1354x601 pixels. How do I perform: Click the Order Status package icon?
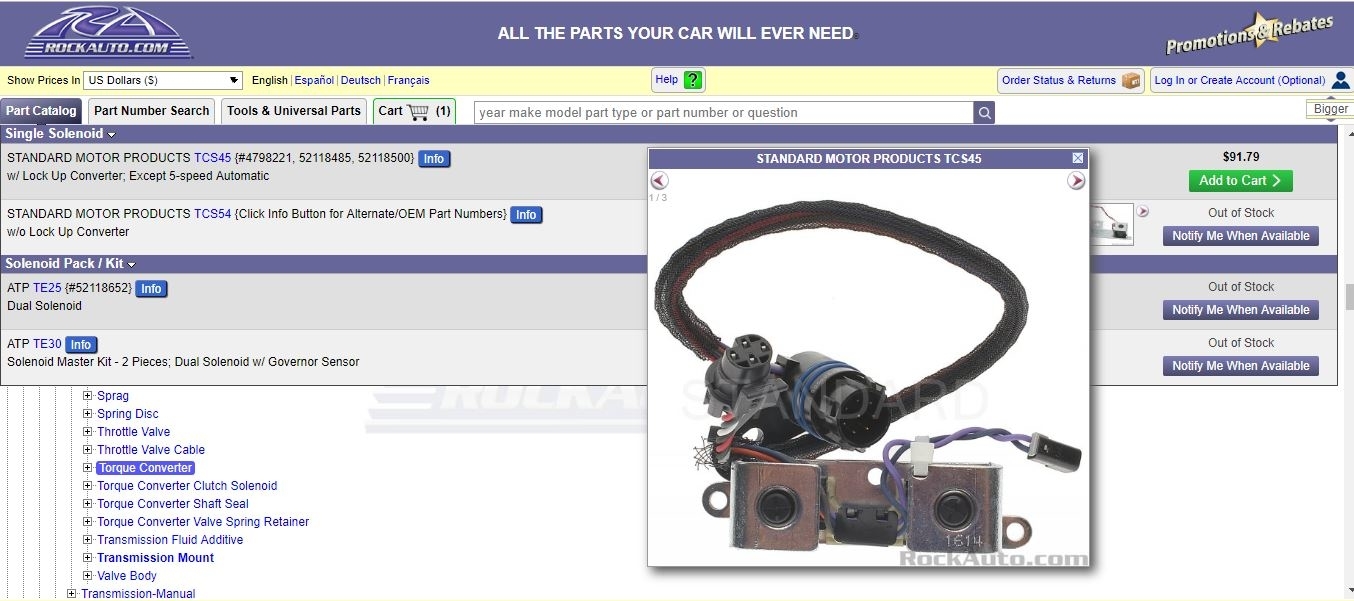pyautogui.click(x=1131, y=81)
